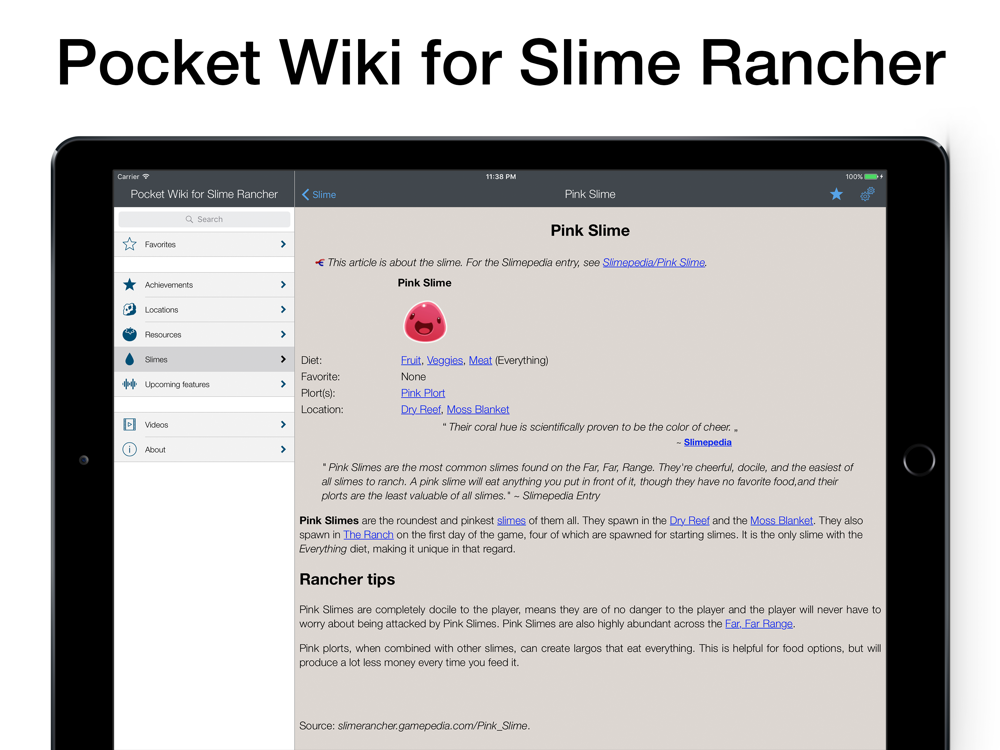Open the Favorites menu item

[x=204, y=244]
